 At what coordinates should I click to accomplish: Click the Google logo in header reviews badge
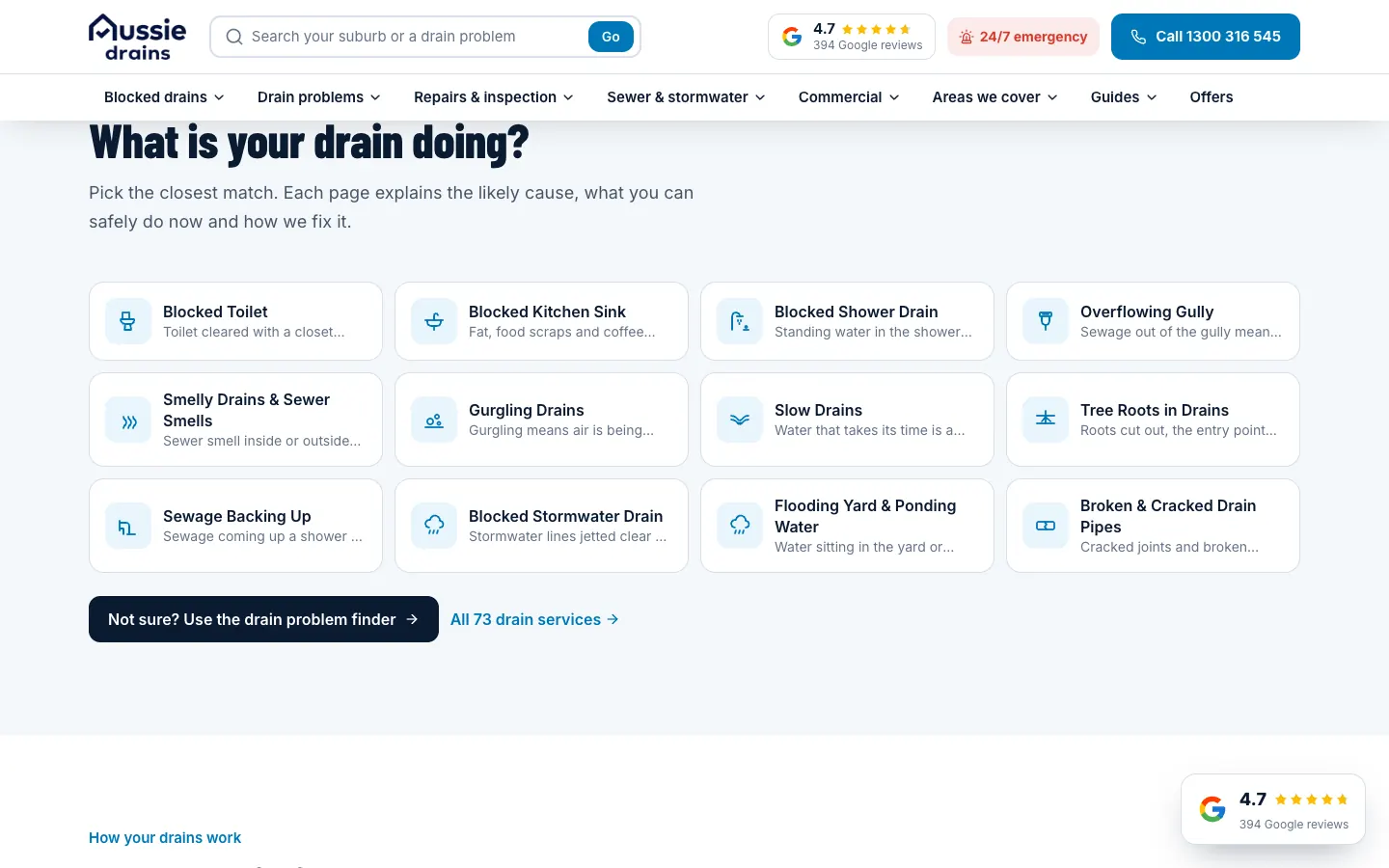coord(792,37)
